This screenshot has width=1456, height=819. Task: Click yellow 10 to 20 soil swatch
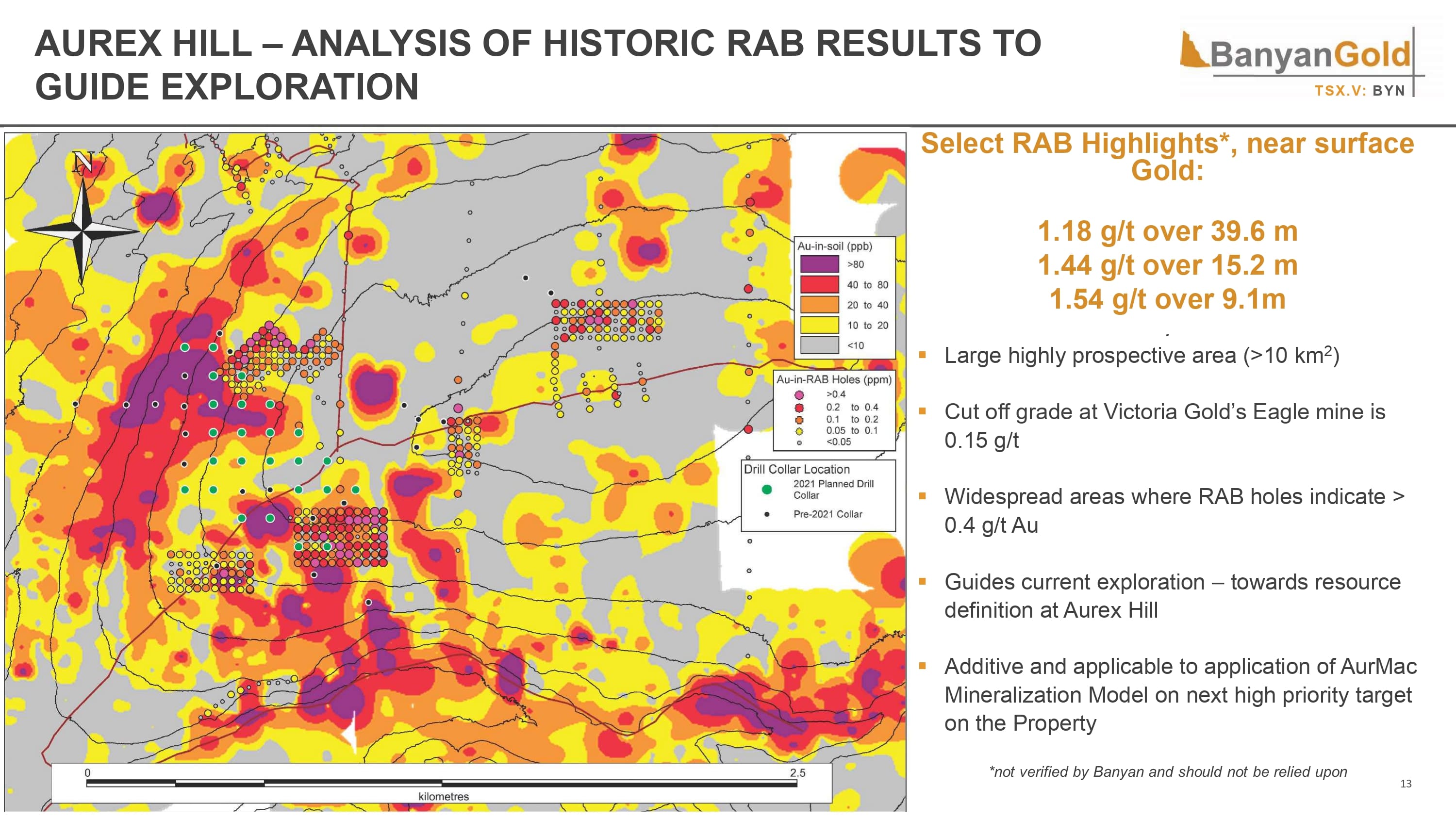coord(819,325)
